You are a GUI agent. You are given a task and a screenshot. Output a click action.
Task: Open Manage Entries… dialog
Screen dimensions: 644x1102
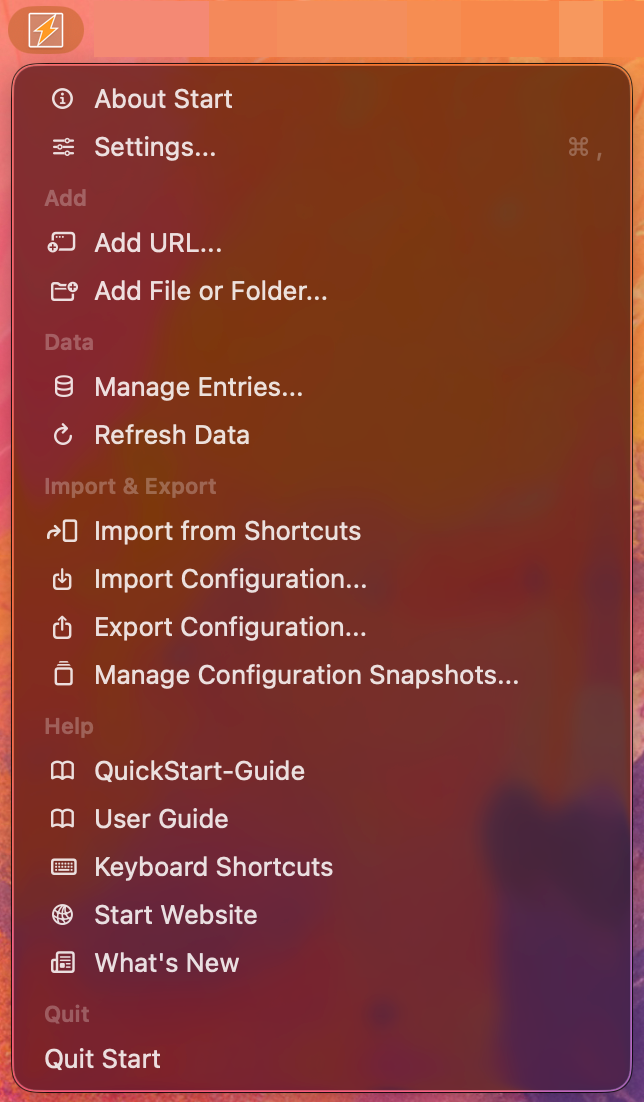coord(198,387)
